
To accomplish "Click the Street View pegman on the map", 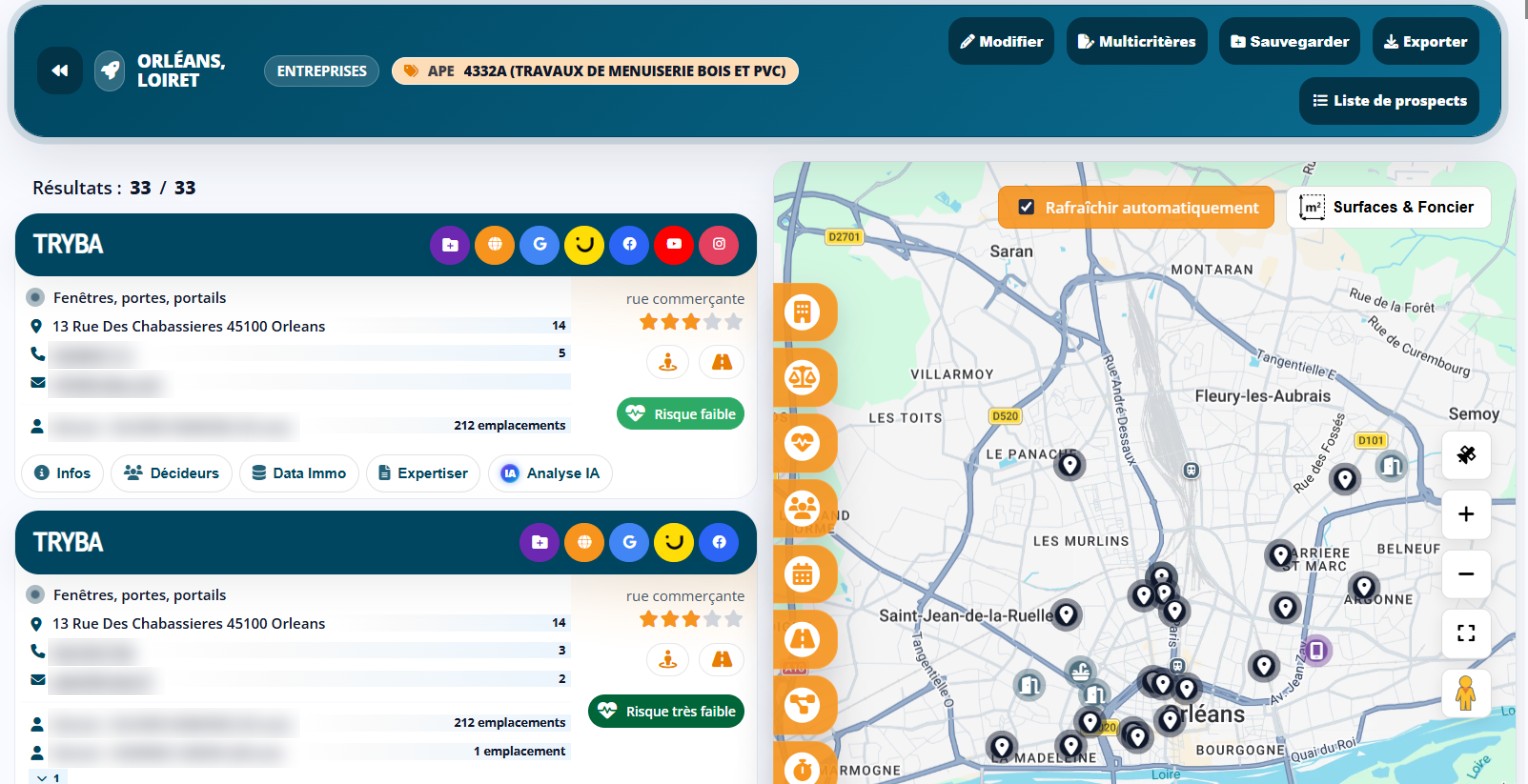I will (x=1466, y=693).
